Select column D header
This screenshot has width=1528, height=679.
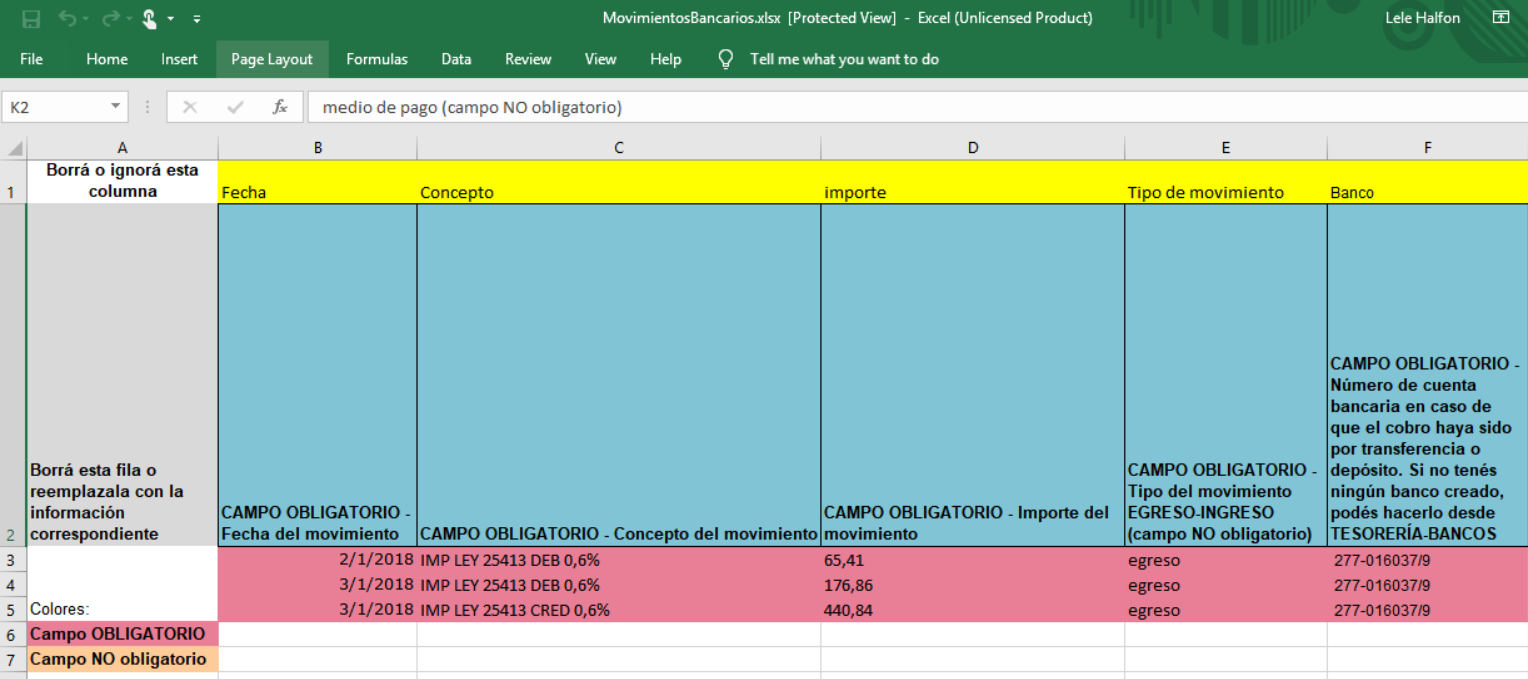pos(973,148)
